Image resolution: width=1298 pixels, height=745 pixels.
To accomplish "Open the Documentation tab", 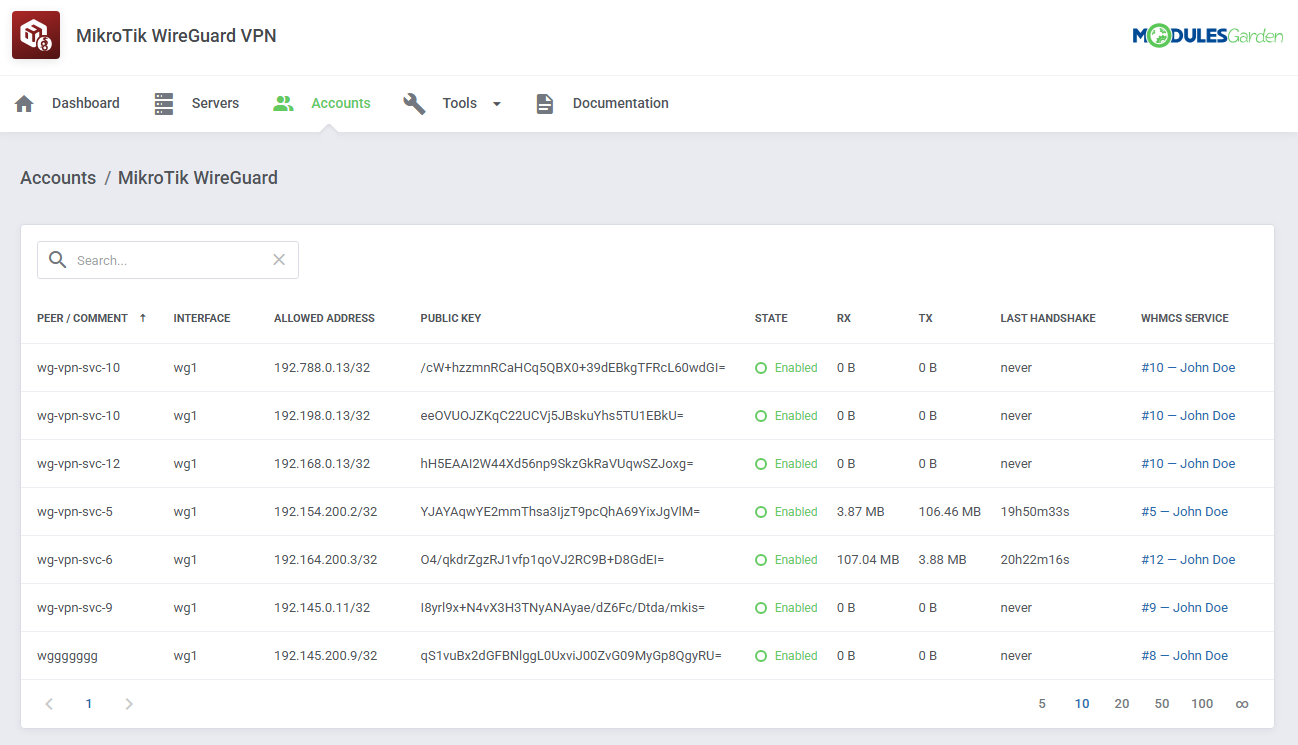I will (621, 103).
